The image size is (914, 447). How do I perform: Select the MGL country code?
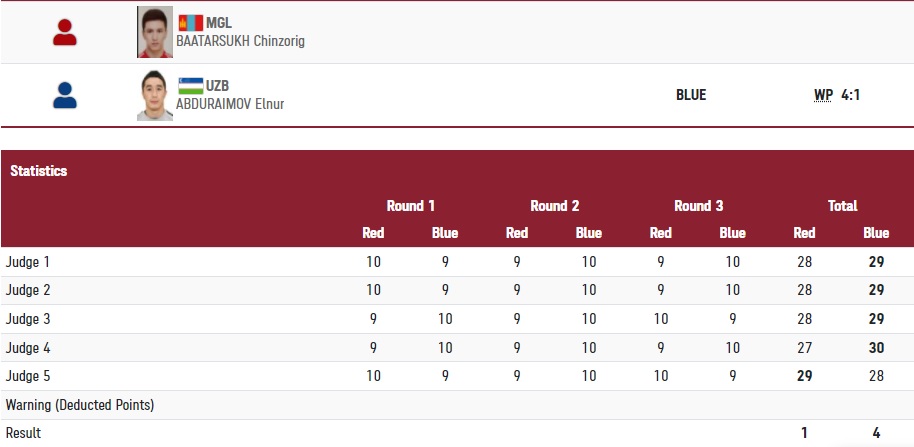(x=219, y=23)
